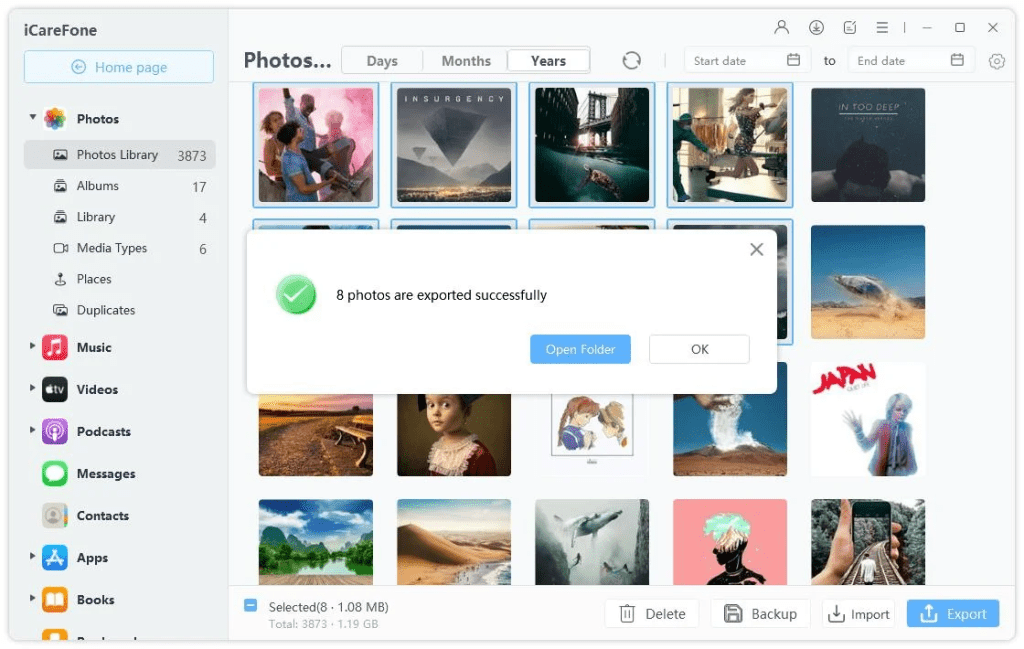Select the In Too Deep thumbnail
The height and width of the screenshot is (649, 1024).
(x=868, y=145)
